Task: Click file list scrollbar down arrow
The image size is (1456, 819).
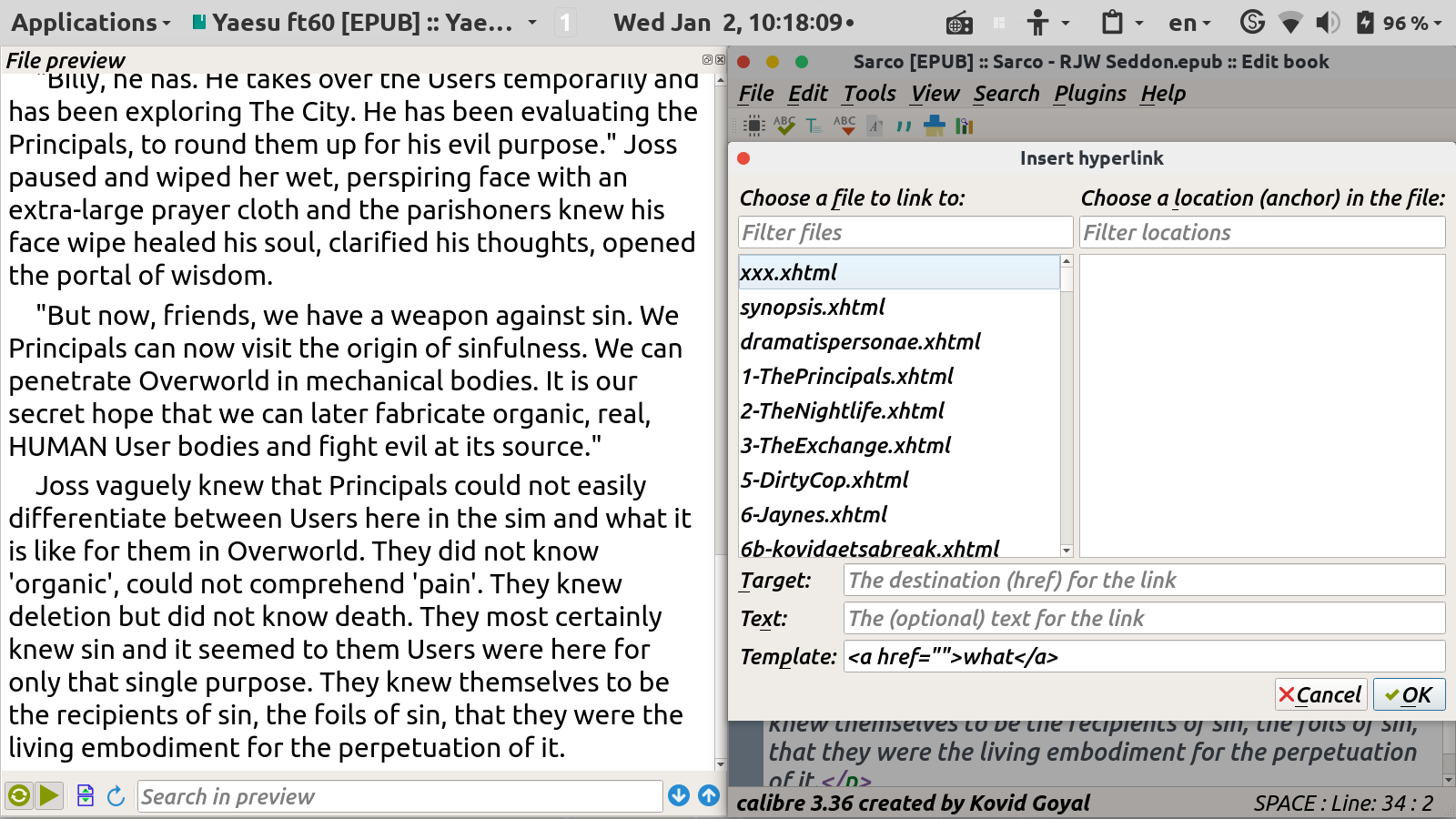Action: 1067,551
